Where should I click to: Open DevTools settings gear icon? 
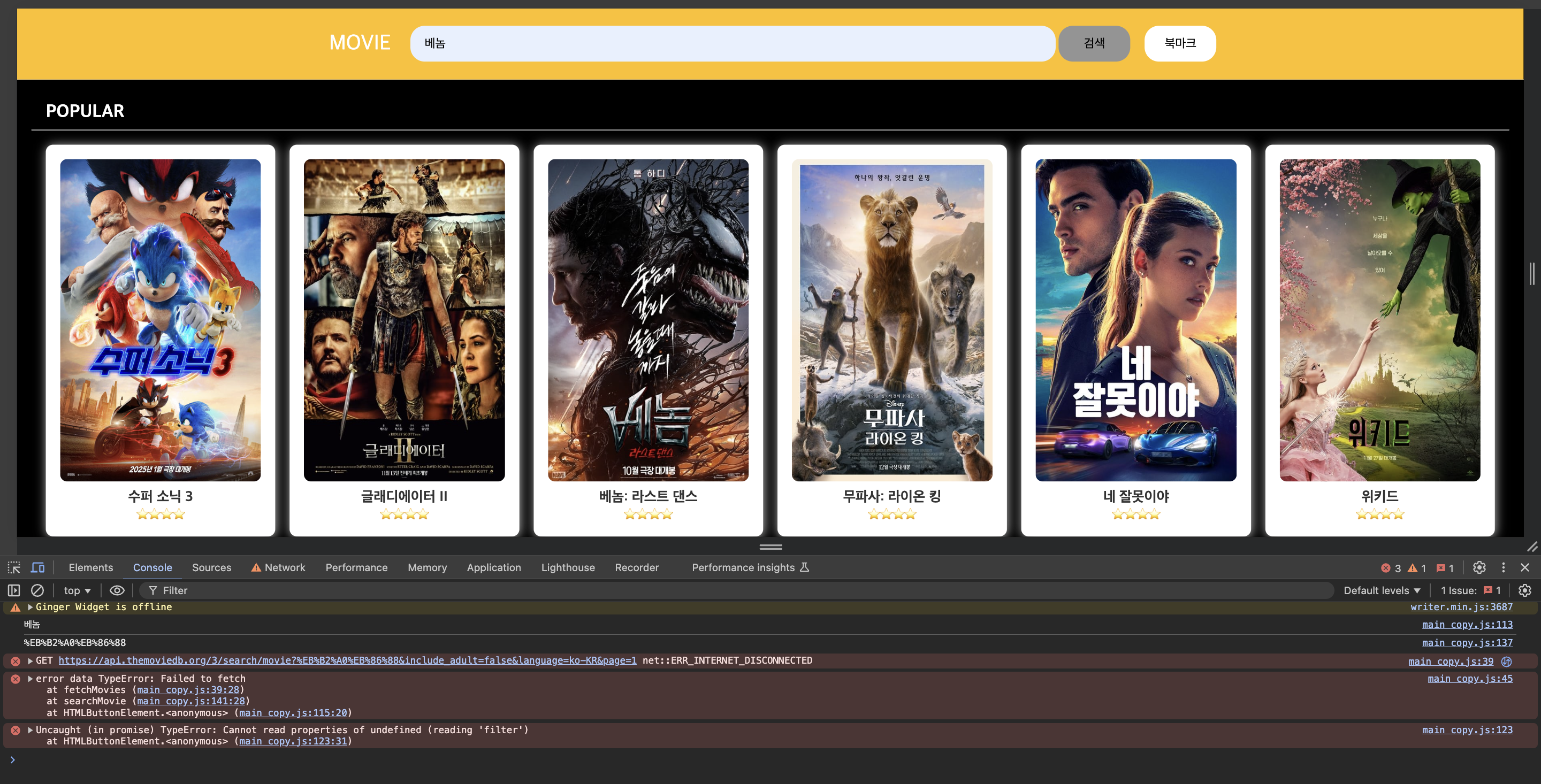coord(1479,567)
